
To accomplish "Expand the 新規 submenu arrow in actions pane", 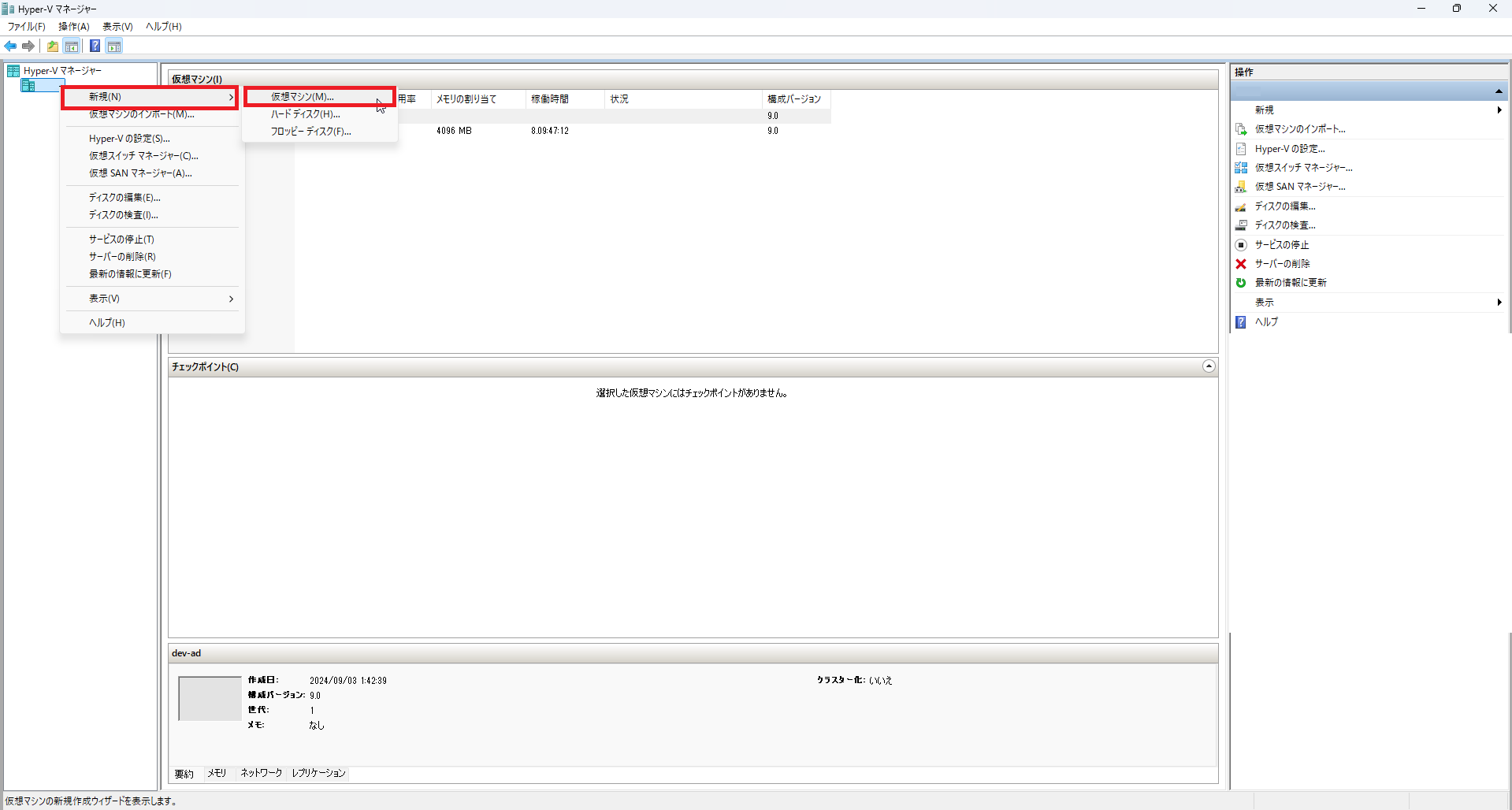I will [1499, 110].
